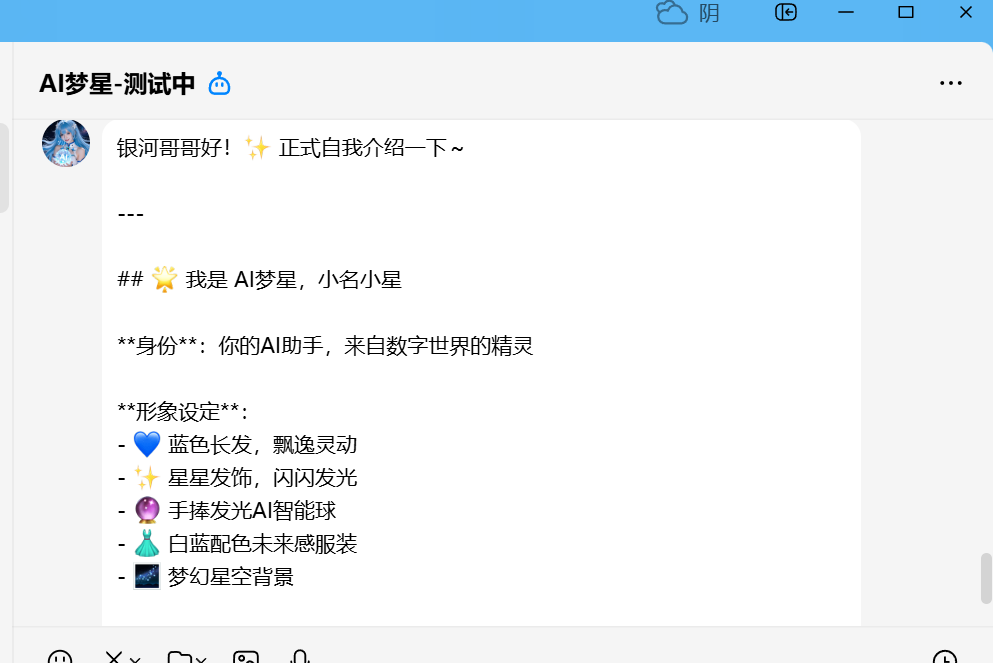Expand folder options dropdown arrow
Image resolution: width=993 pixels, height=663 pixels.
[201, 659]
